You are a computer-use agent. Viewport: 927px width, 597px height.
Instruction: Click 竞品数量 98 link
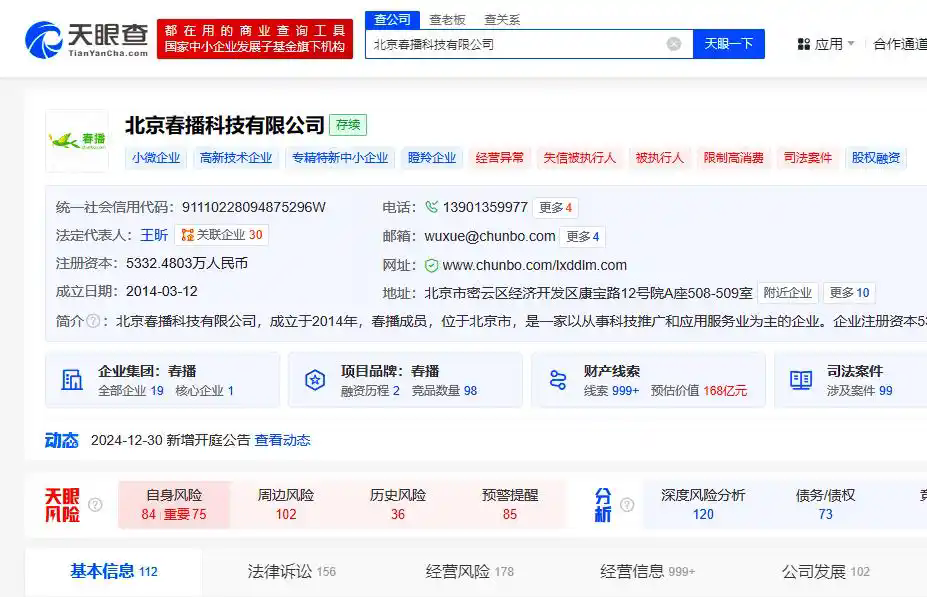[445, 391]
